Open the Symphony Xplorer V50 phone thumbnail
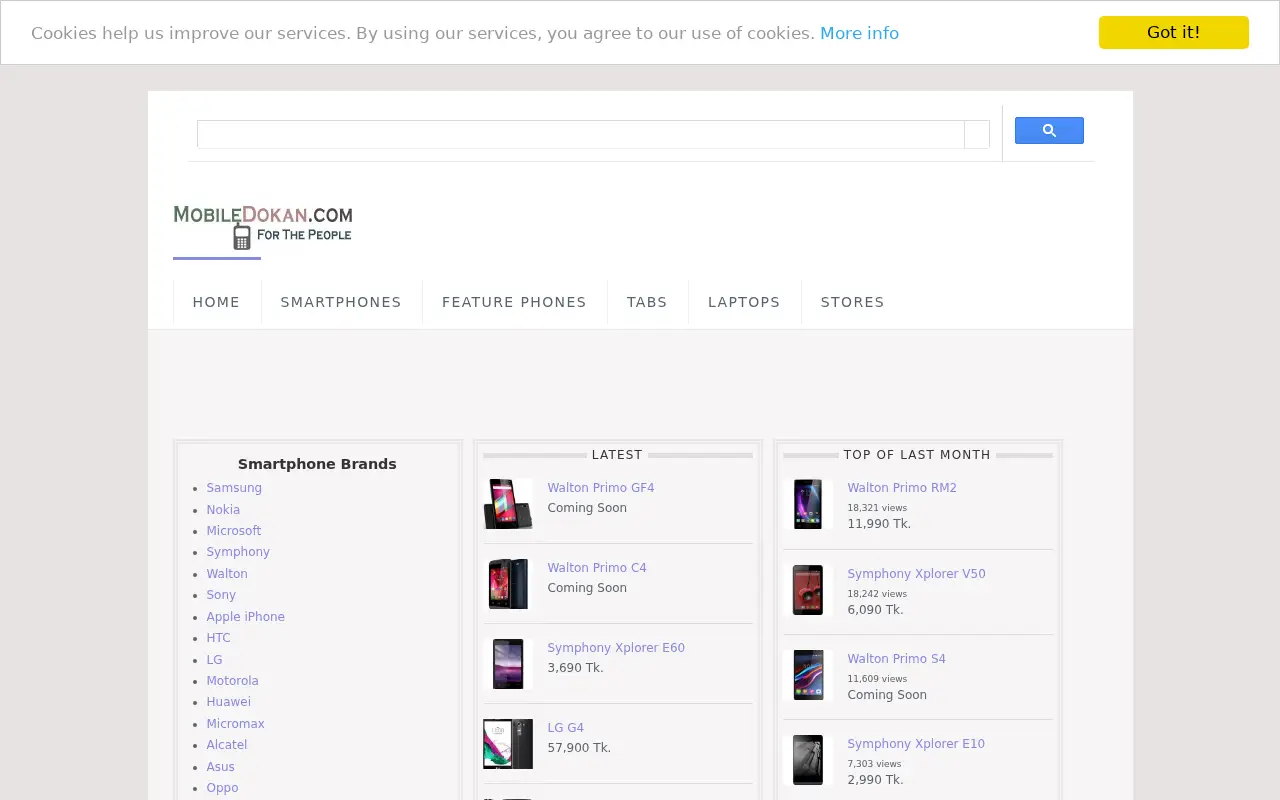This screenshot has width=1280, height=800. point(808,590)
